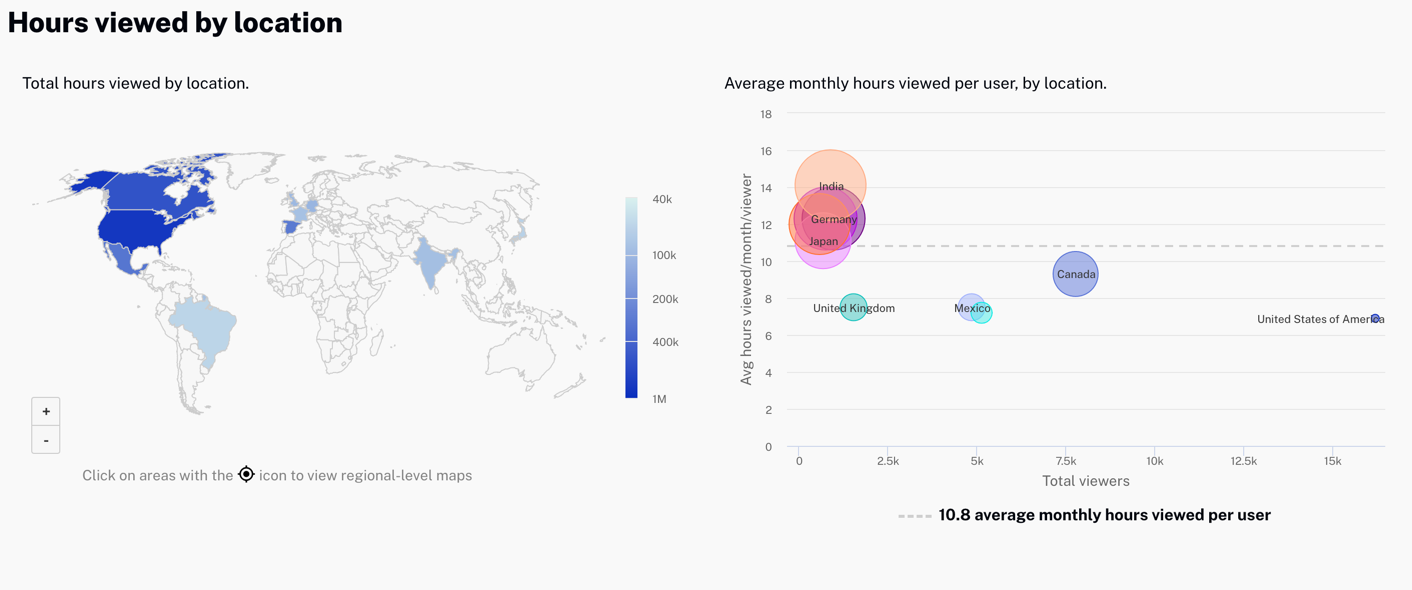This screenshot has width=1412, height=590.
Task: Click the United Kingdom bubble
Action: 854,307
